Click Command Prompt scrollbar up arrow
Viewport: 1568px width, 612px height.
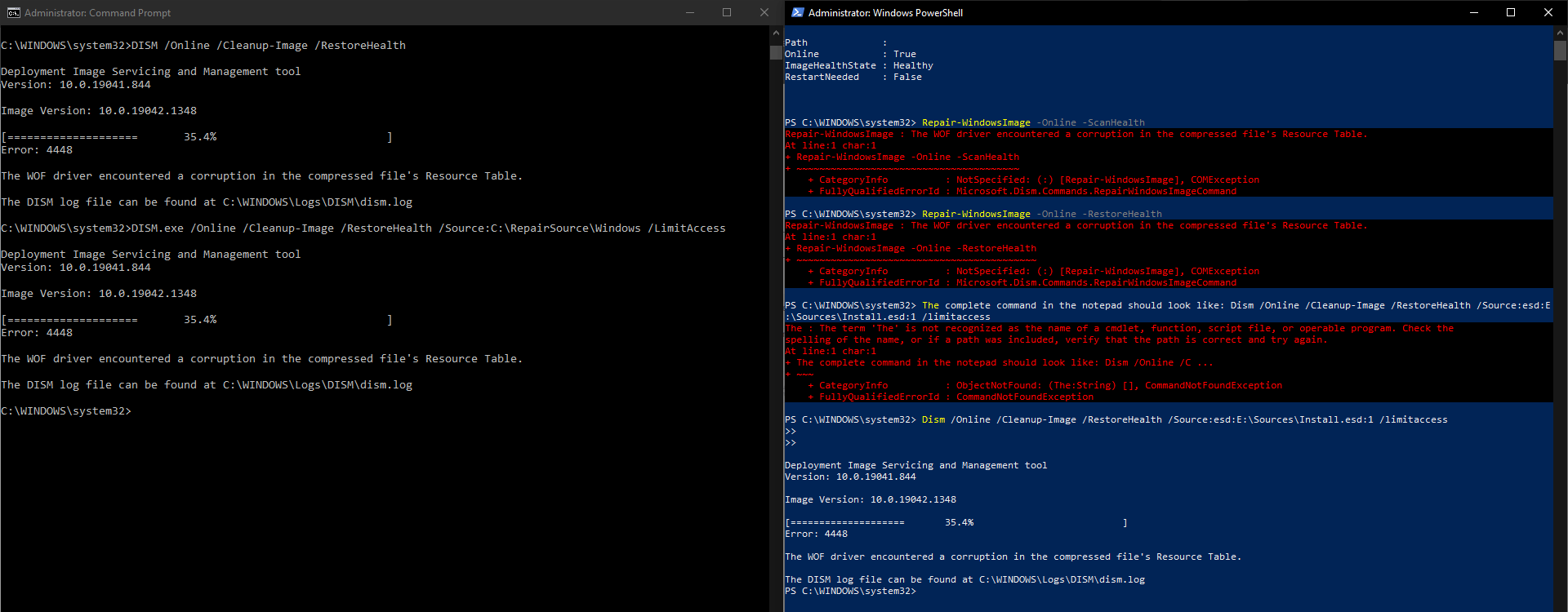click(776, 33)
